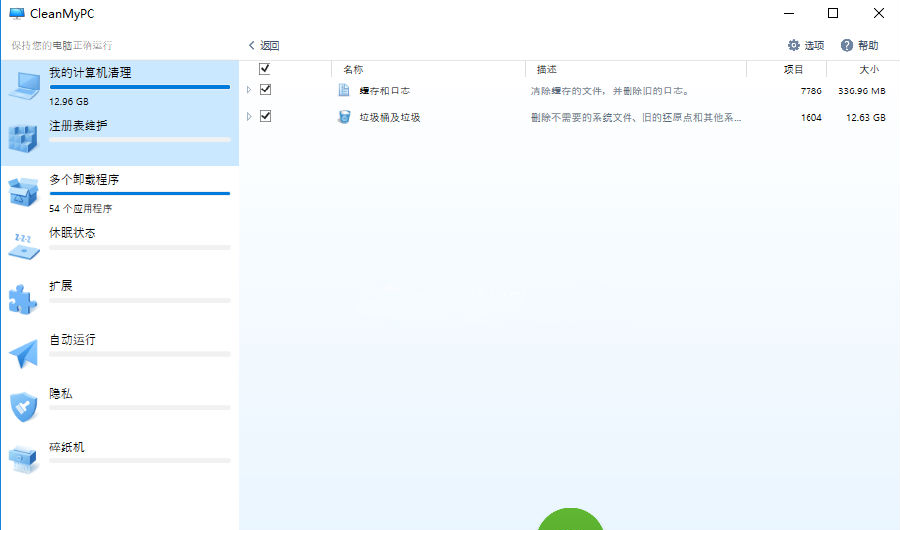Click the CleanMyPC title bar app icon
Screen dimensions: 900x551
(x=17, y=14)
